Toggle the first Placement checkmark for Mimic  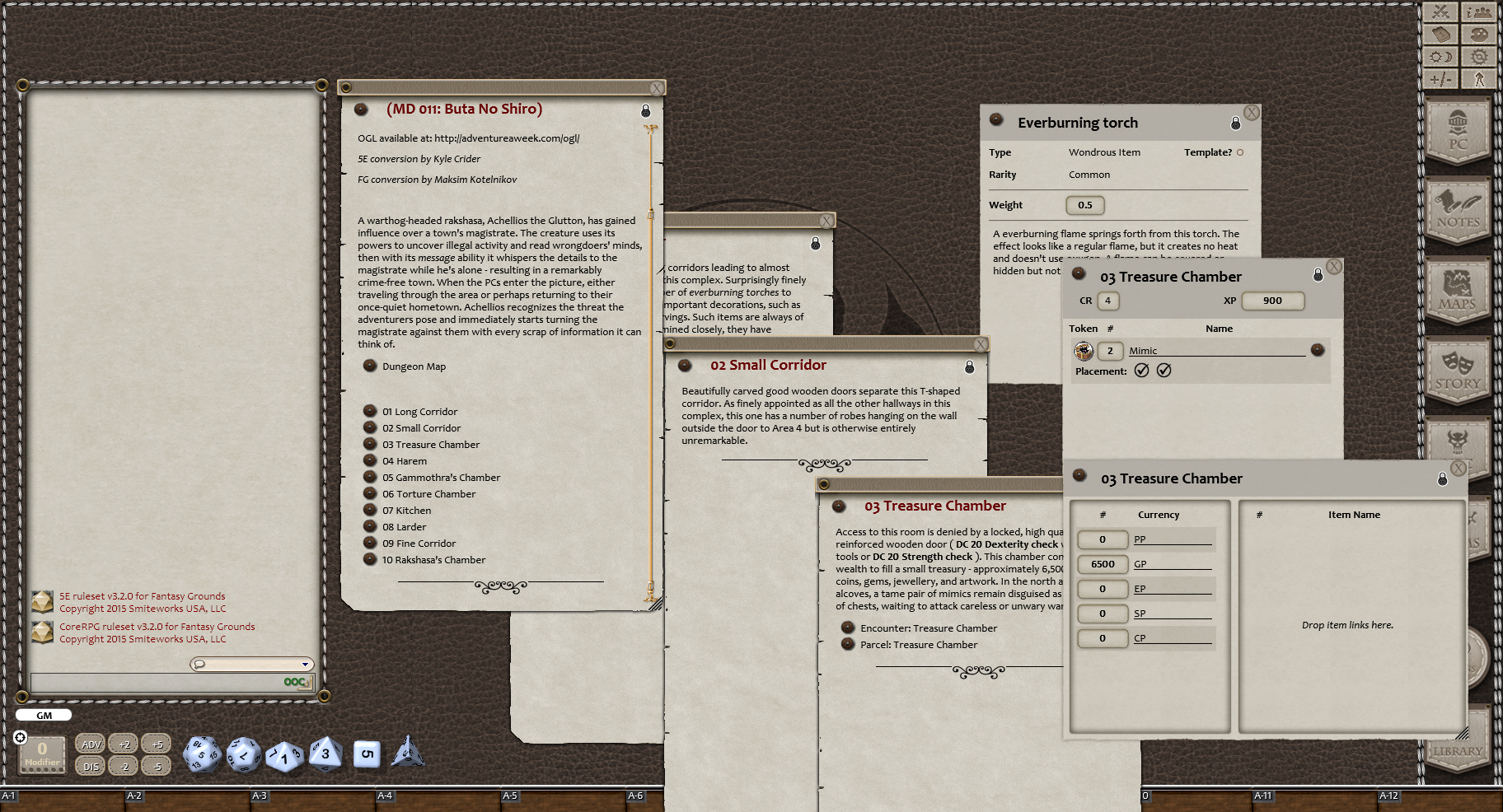click(x=1141, y=371)
